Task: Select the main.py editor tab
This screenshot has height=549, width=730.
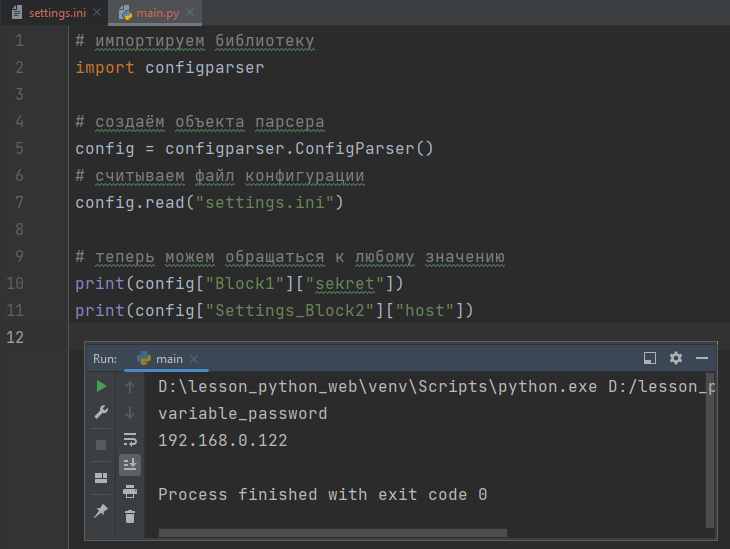Action: click(x=157, y=13)
